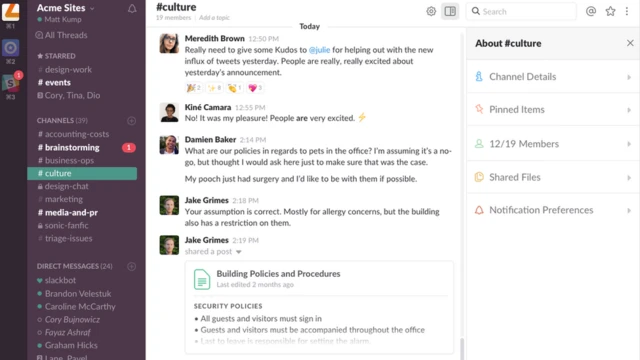The image size is (640, 360).
Task: Expand Shared Files section
Action: pos(553,177)
